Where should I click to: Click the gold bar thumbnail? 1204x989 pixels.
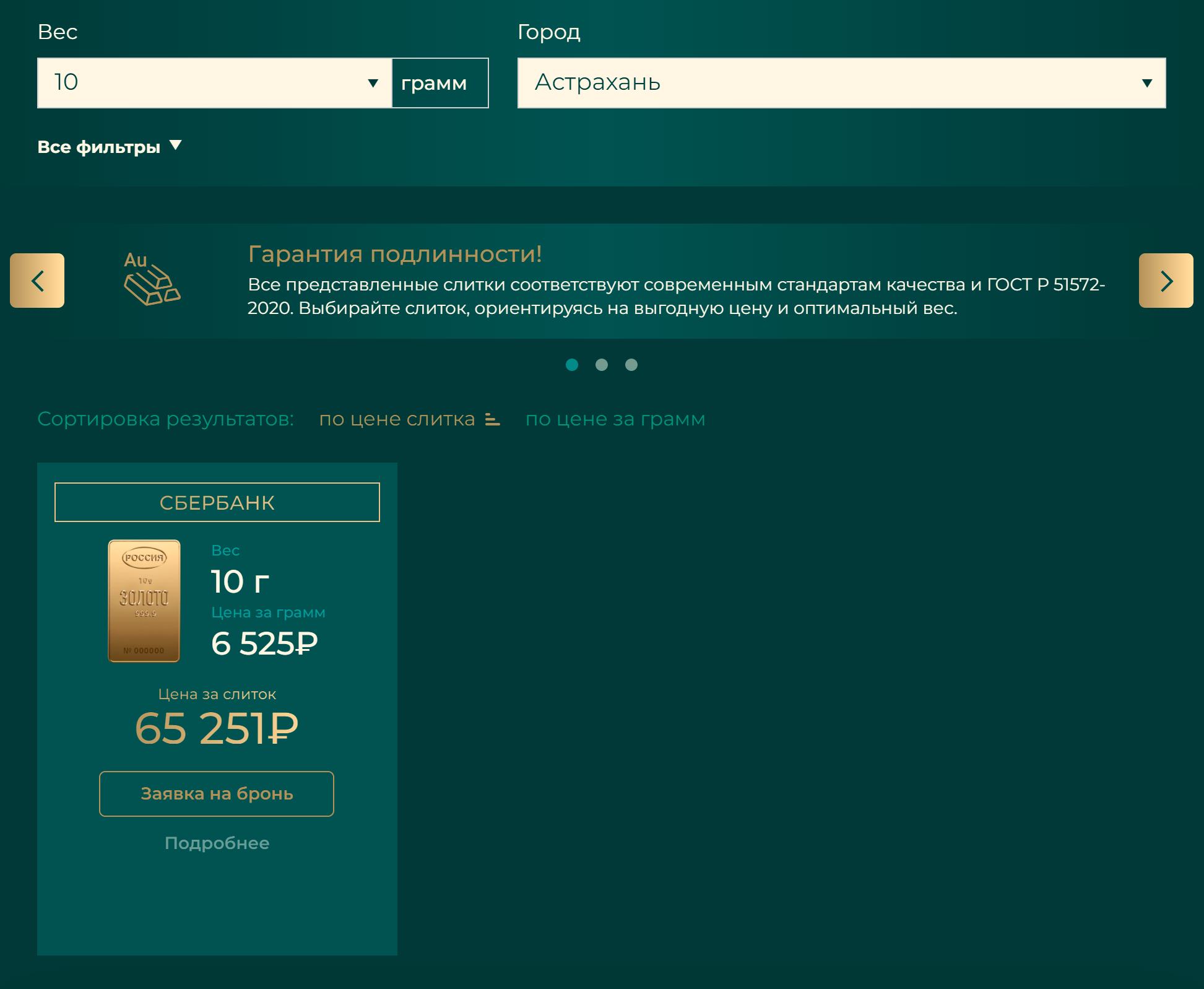144,601
